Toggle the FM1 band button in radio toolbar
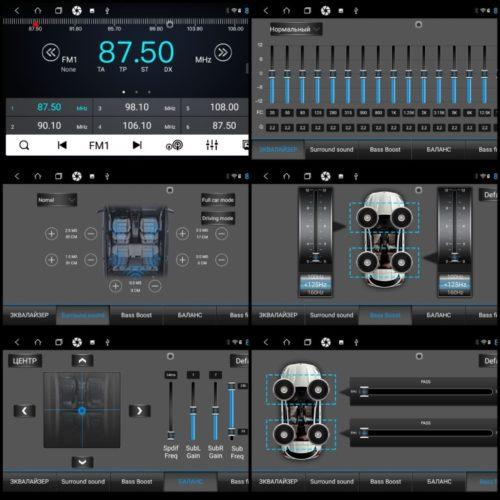 point(99,145)
